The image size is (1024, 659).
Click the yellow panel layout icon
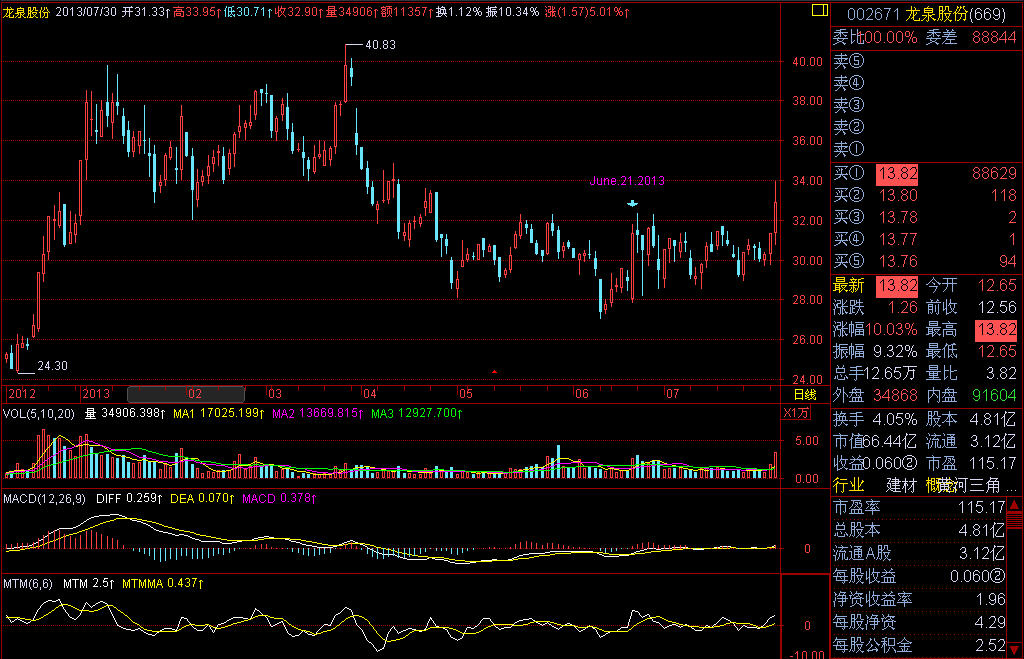tap(819, 12)
